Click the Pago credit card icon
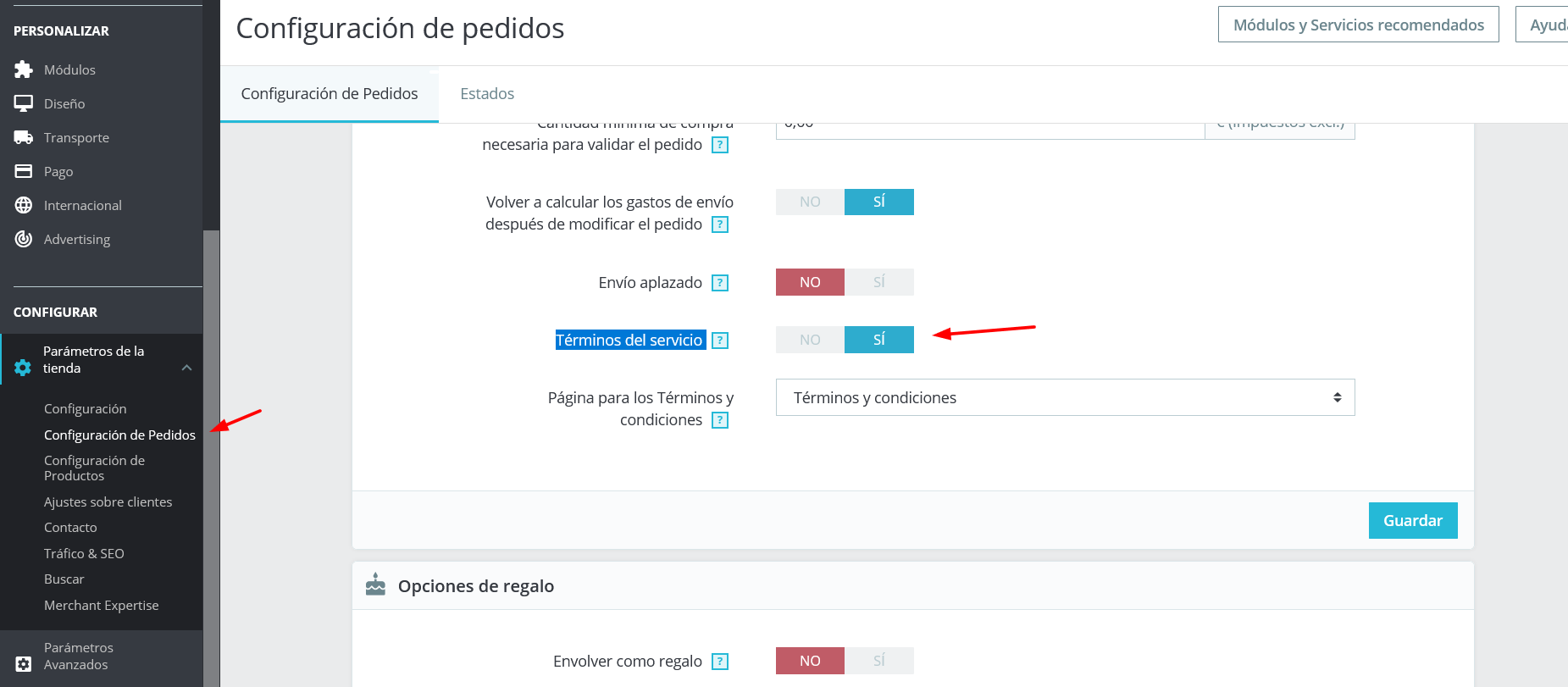 [x=24, y=171]
